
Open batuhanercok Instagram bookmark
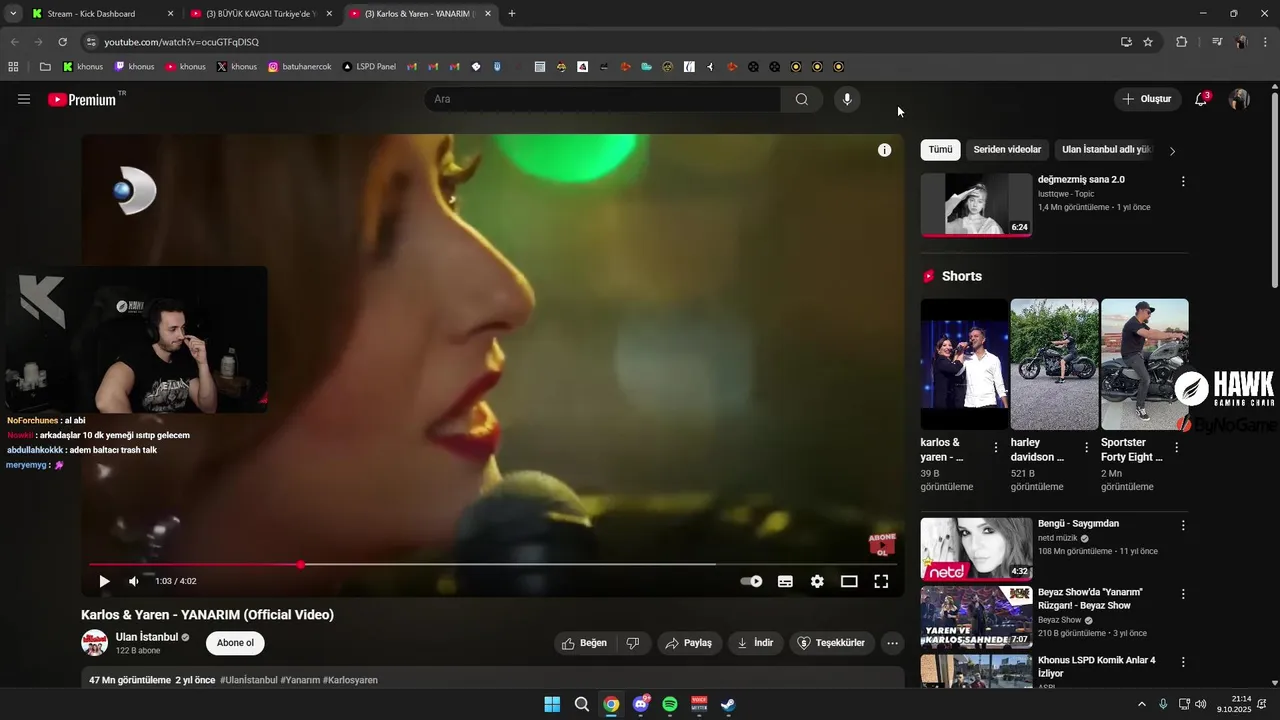299,67
